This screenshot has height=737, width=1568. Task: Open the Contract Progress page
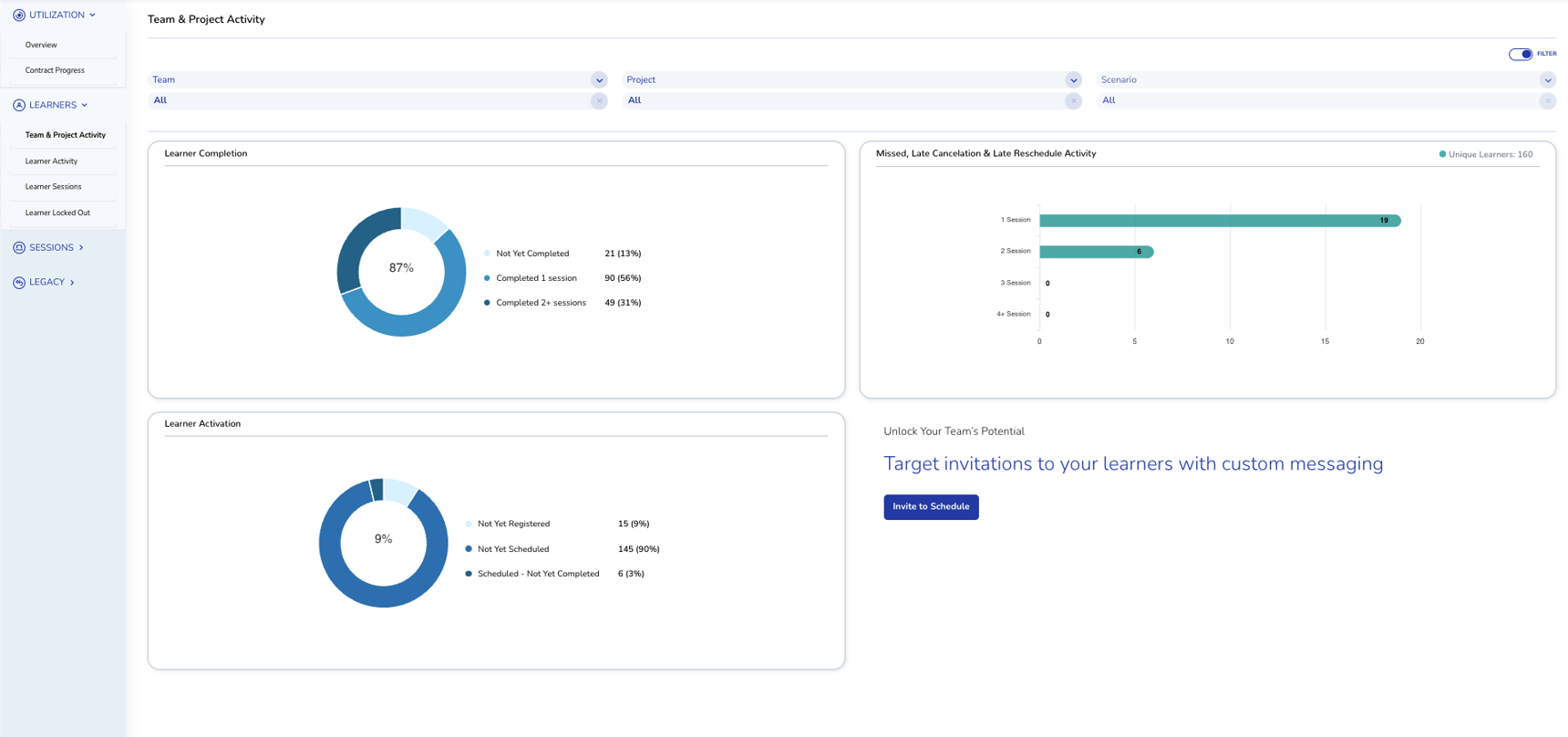point(55,70)
